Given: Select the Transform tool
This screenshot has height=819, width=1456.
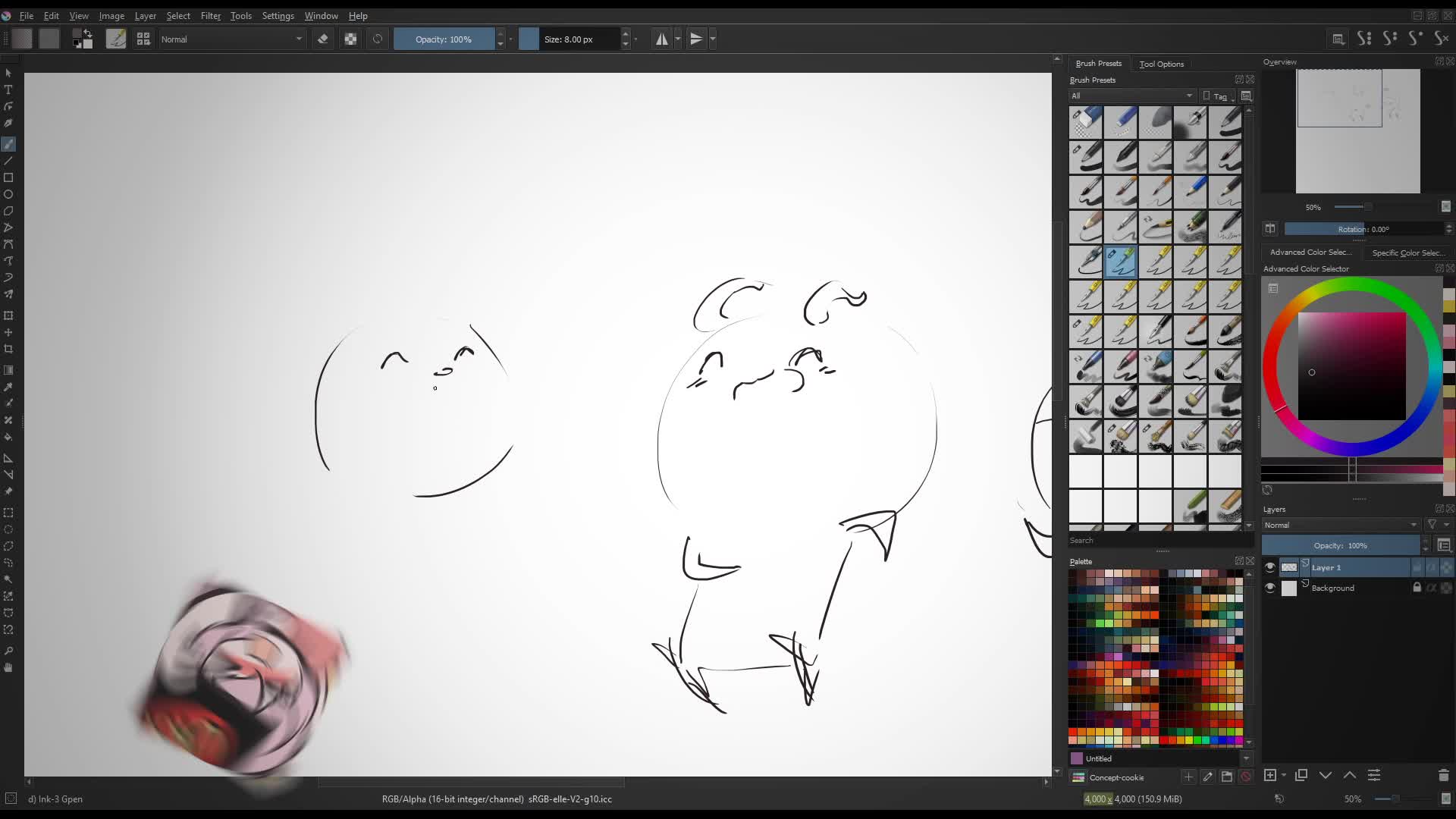Looking at the screenshot, I should (8, 315).
